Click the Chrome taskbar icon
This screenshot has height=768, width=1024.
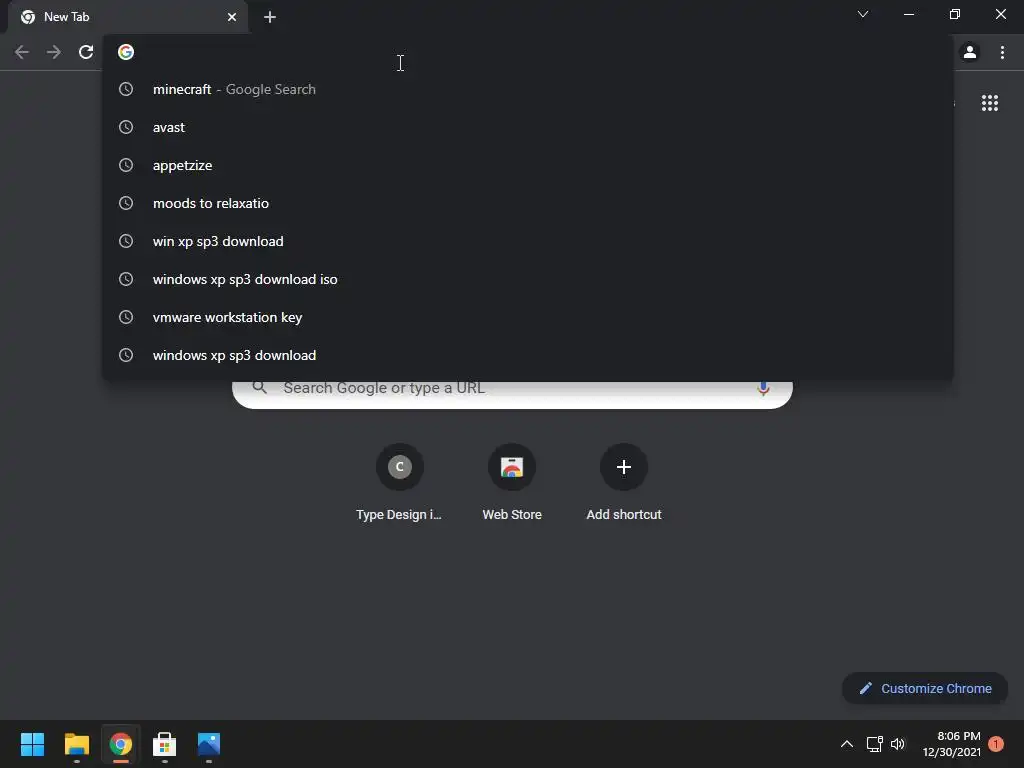coord(121,744)
